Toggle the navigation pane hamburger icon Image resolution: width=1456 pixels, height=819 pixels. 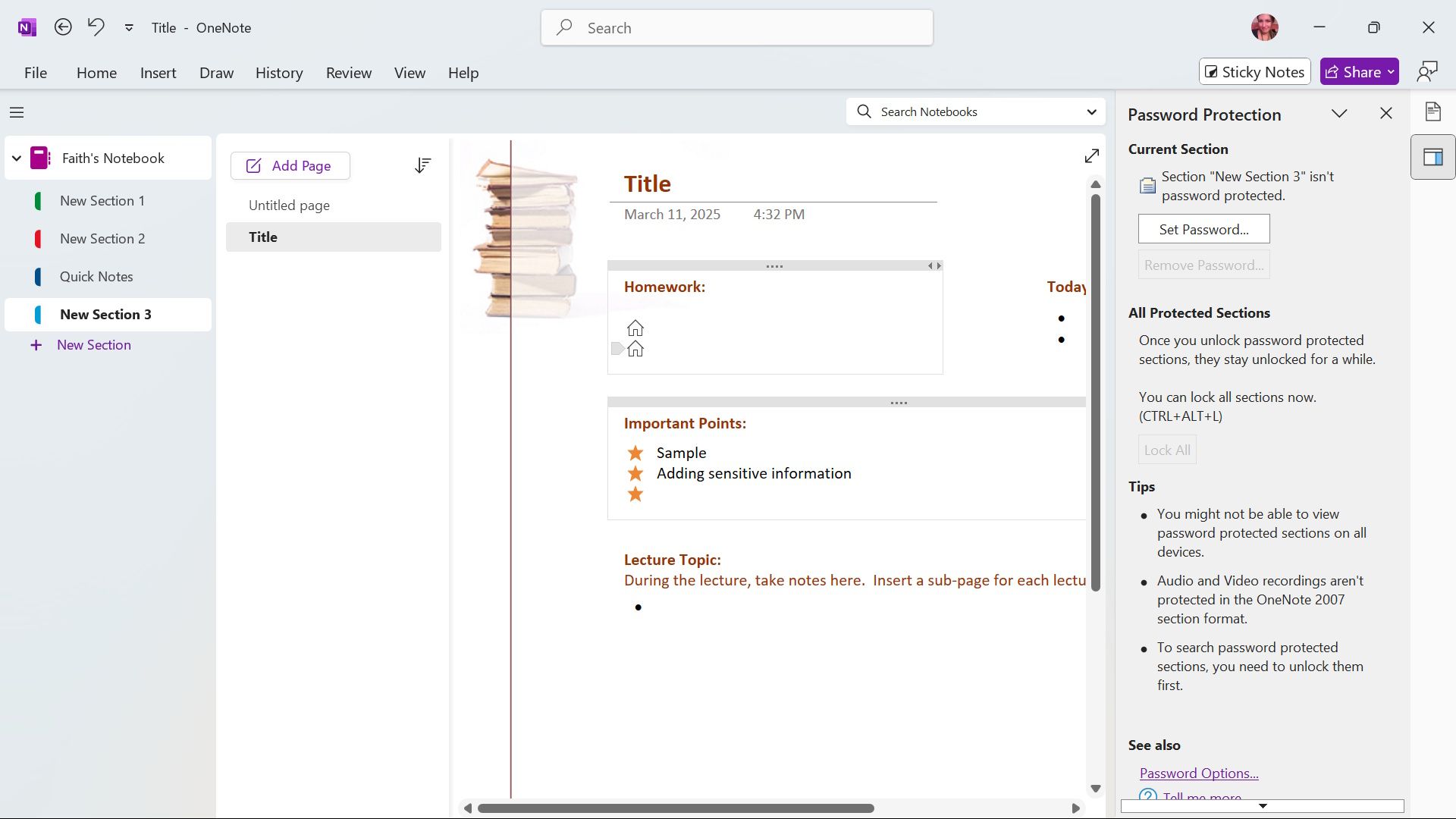point(17,112)
